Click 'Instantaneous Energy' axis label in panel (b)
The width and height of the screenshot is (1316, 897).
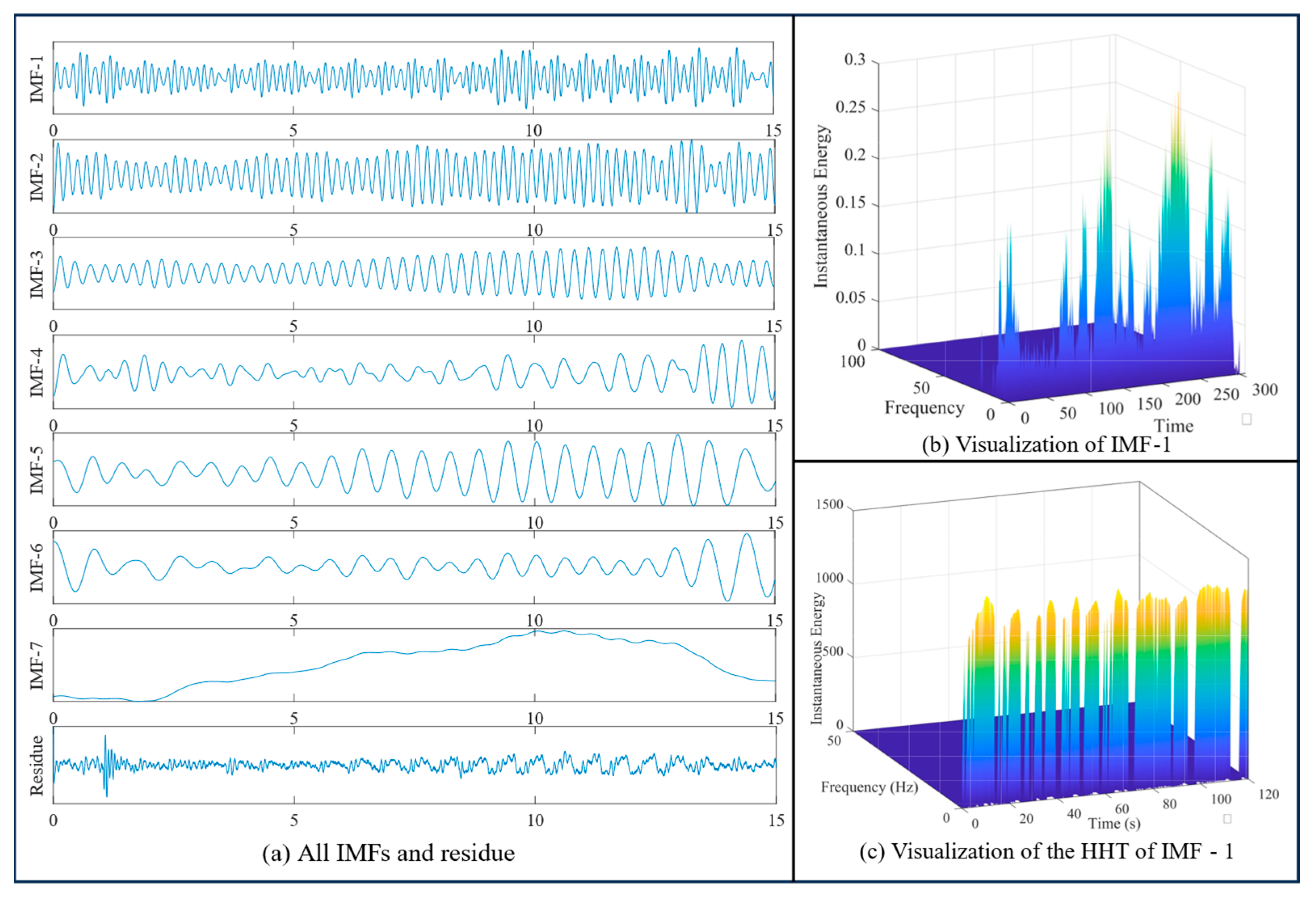tap(821, 206)
